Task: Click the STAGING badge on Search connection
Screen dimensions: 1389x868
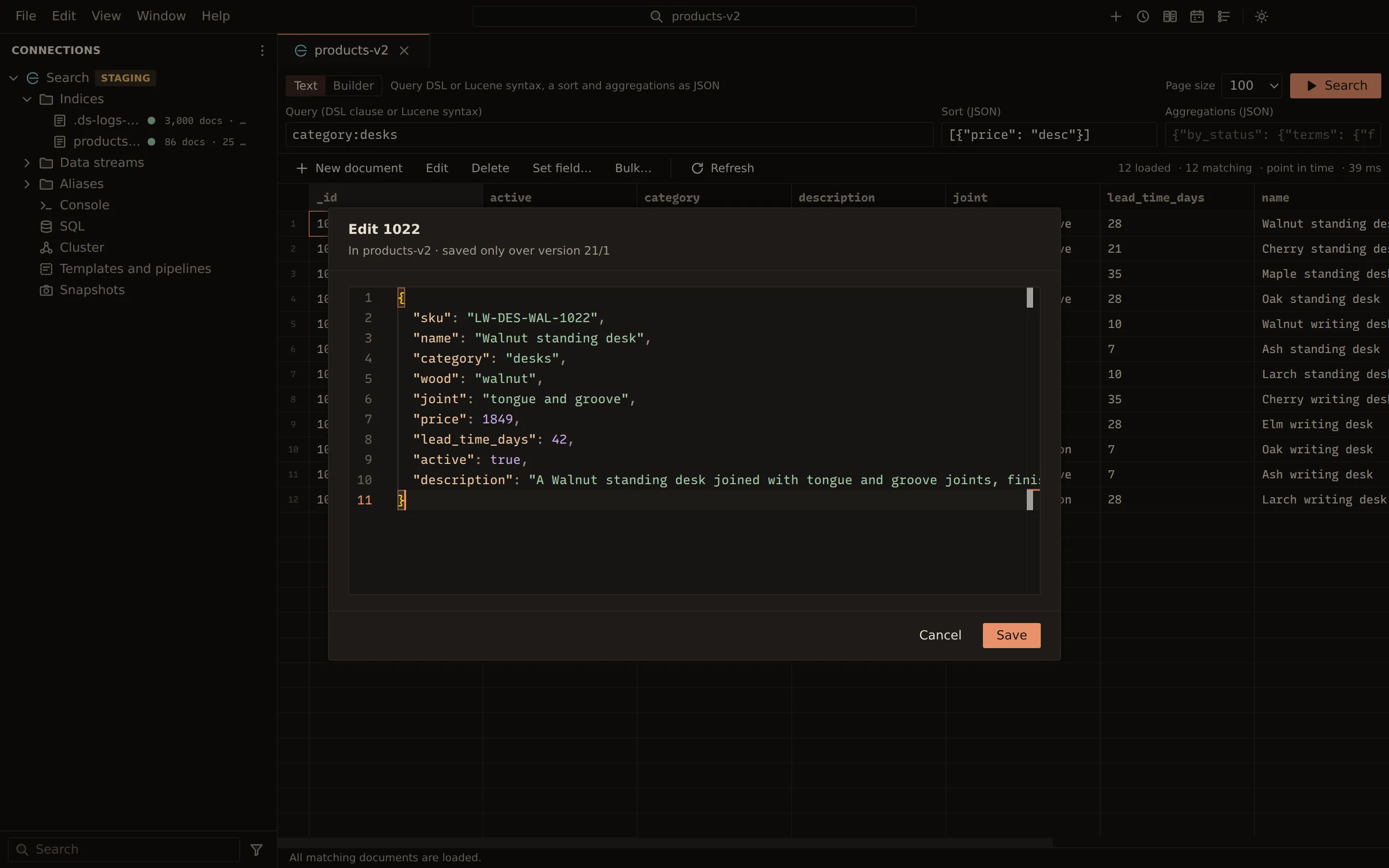Action: click(x=126, y=78)
